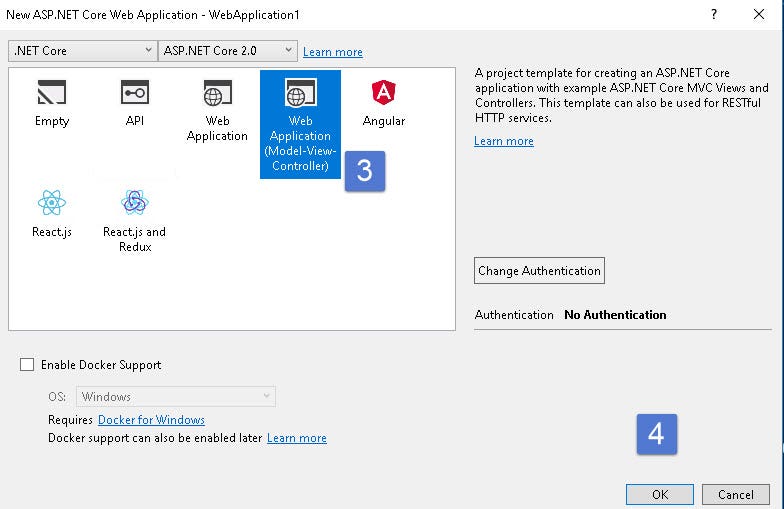This screenshot has width=784, height=509.
Task: Click the template description paragraph
Action: tap(622, 96)
